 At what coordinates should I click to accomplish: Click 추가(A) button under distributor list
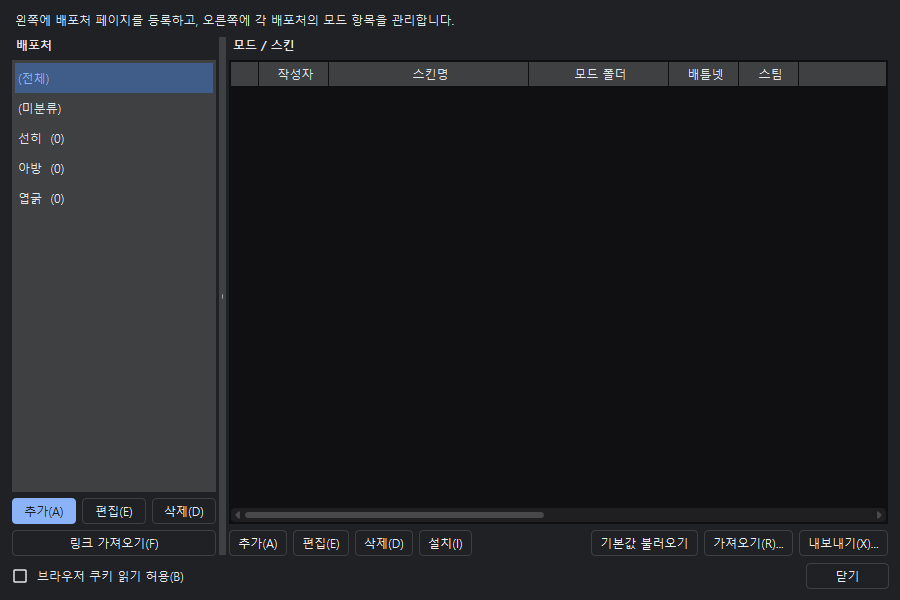click(44, 511)
